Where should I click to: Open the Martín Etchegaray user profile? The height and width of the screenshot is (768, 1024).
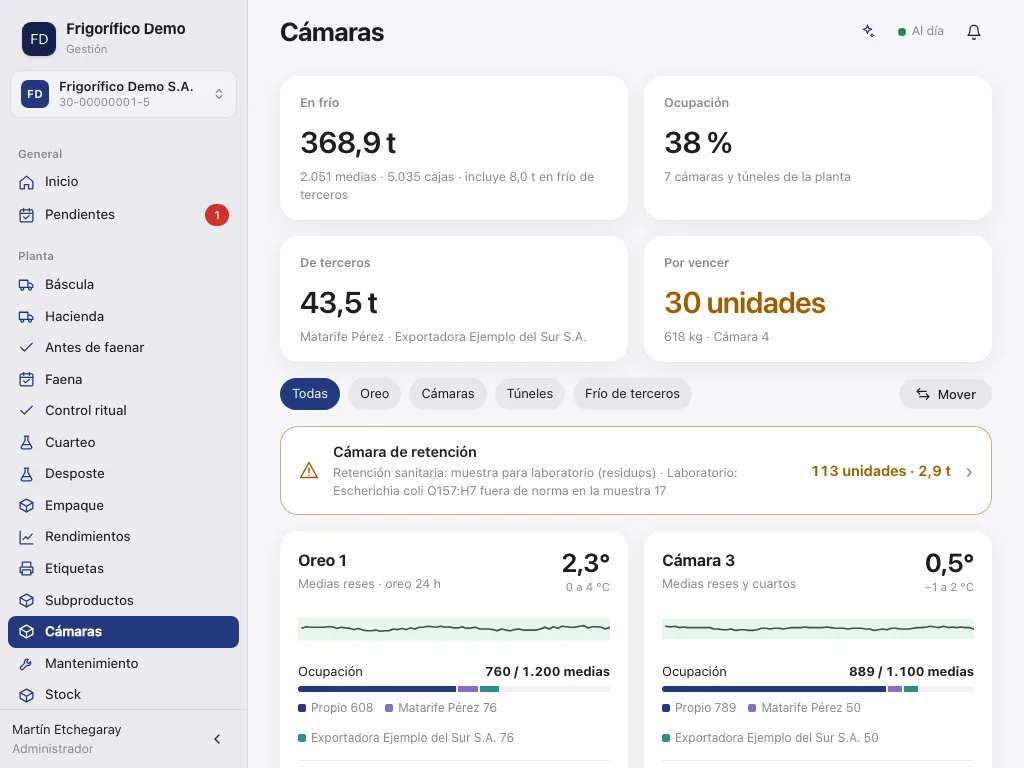pyautogui.click(x=67, y=739)
